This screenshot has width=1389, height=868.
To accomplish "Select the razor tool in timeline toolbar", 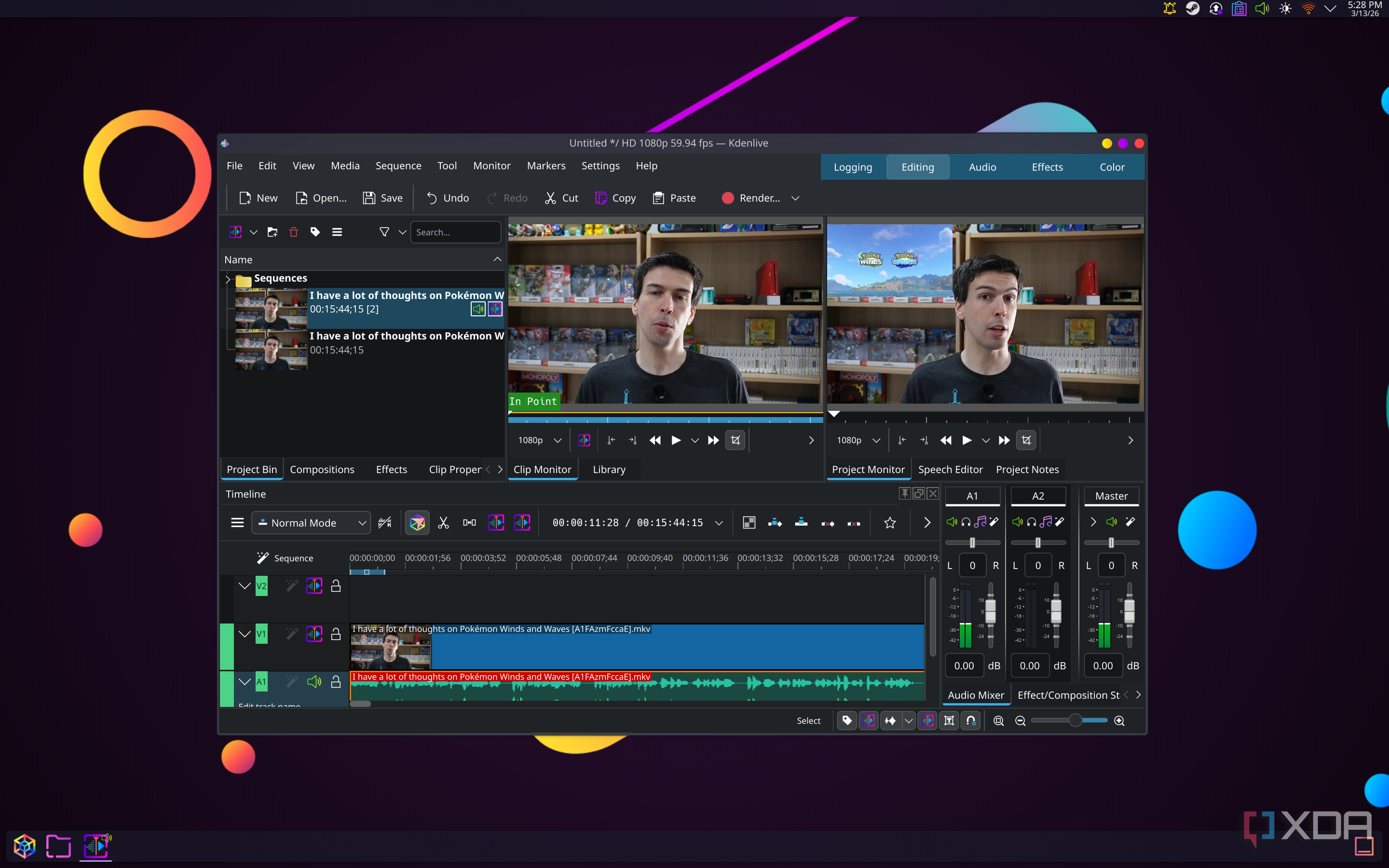I will 443,522.
